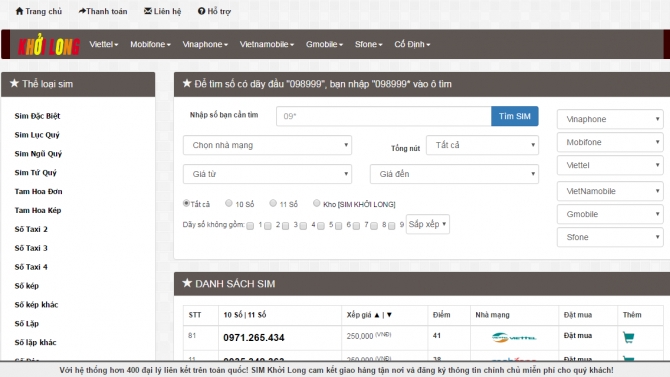
Task: Open the Vietnamobile menu in the navbar
Action: pos(267,44)
